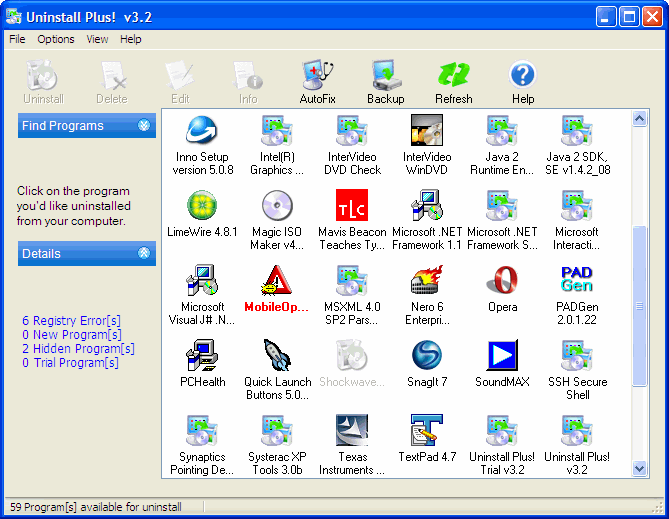Click the 0 Trial Program[s] link
The width and height of the screenshot is (669, 519).
click(70, 362)
